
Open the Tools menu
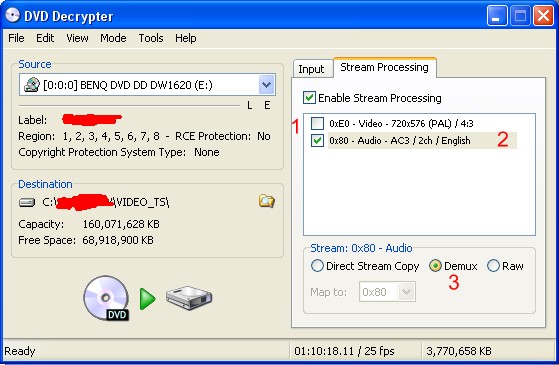[x=151, y=38]
